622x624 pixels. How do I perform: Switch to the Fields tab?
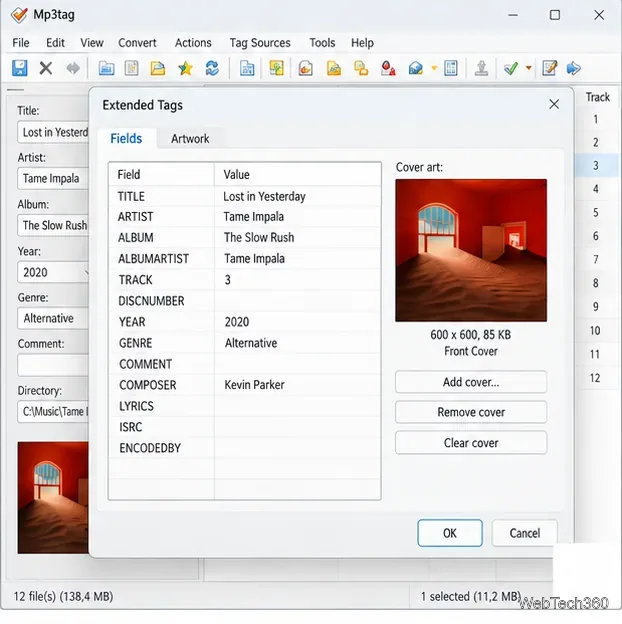coord(126,138)
